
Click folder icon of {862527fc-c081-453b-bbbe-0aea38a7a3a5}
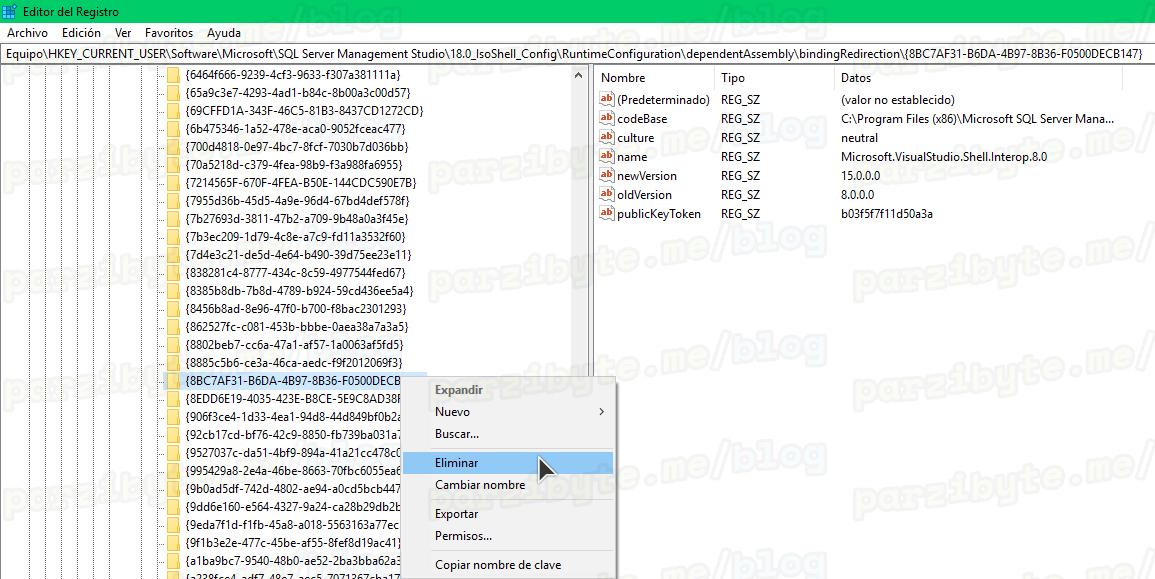click(173, 326)
